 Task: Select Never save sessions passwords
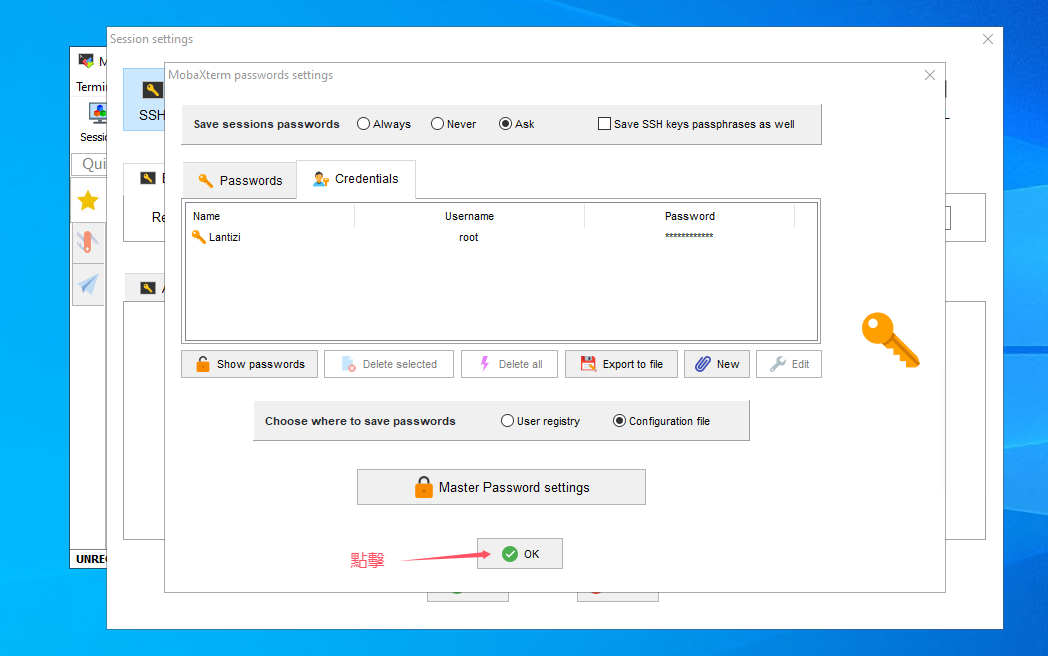pyautogui.click(x=437, y=124)
